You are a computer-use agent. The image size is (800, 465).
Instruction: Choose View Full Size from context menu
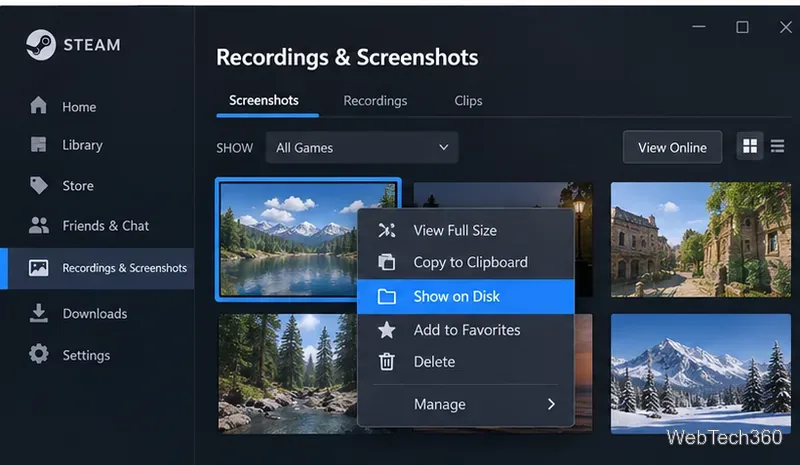pyautogui.click(x=466, y=230)
